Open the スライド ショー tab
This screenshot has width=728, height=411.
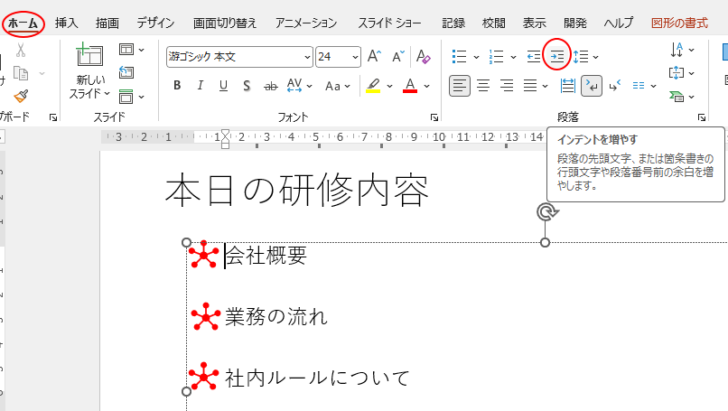tap(389, 23)
